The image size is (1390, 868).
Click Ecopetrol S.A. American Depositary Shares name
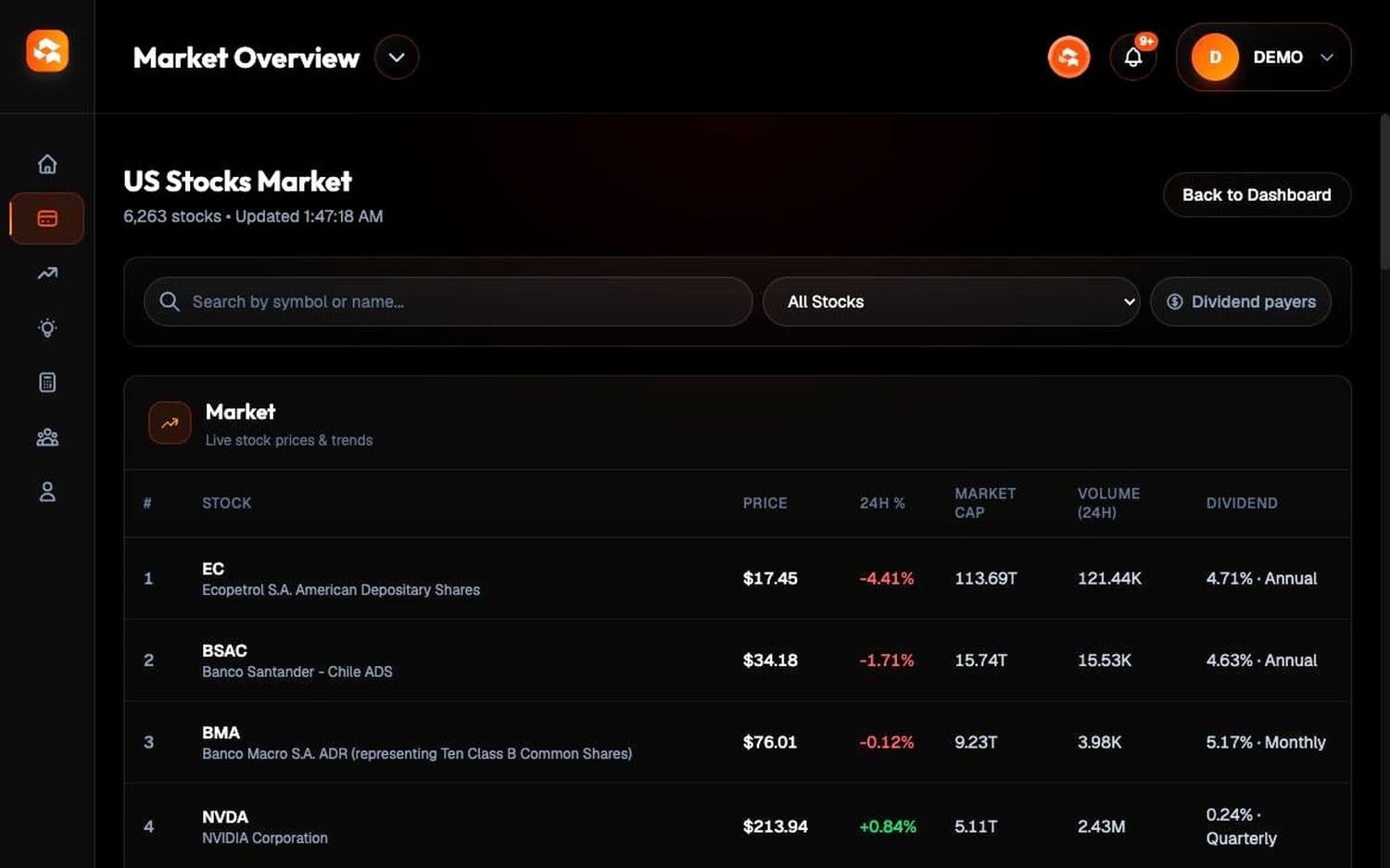(x=341, y=590)
